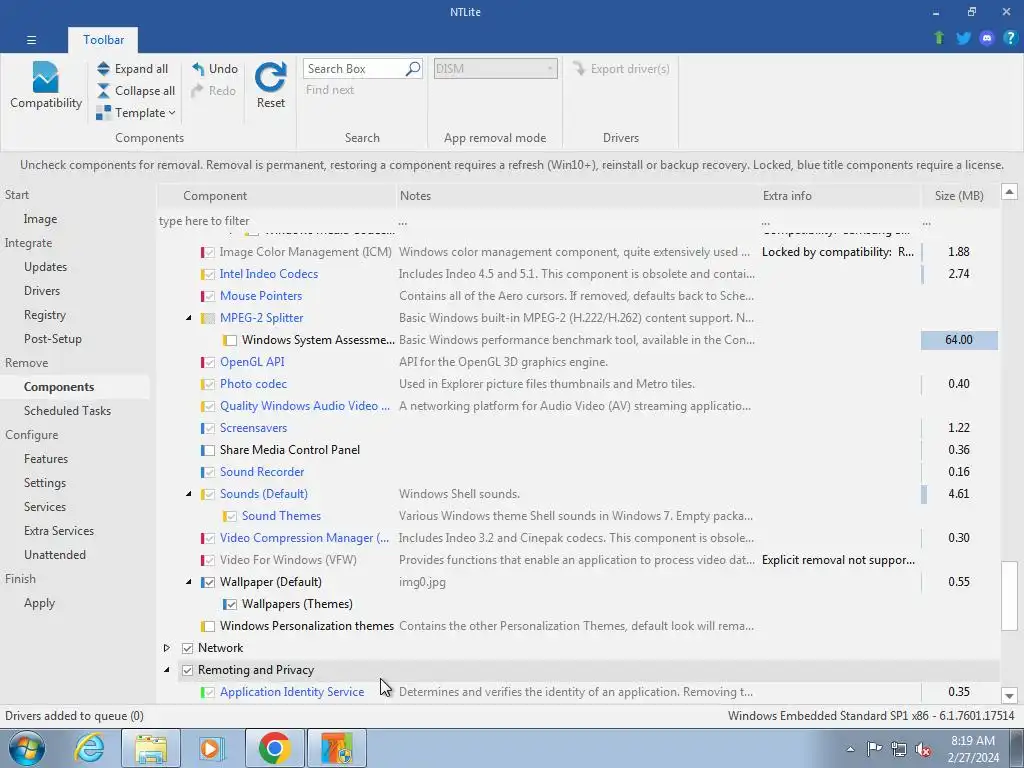Viewport: 1024px width, 768px height.
Task: Toggle the Remoting and Privacy checkbox
Action: click(x=187, y=670)
